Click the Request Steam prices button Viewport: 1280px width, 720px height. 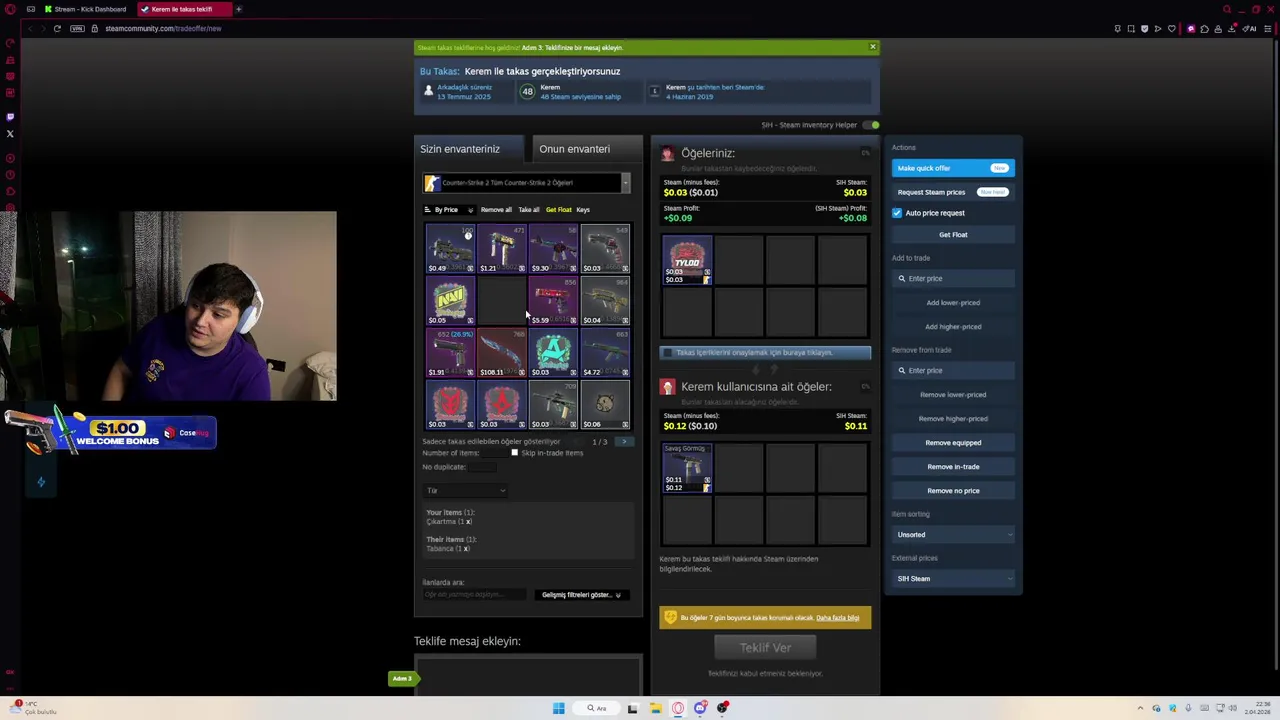953,192
